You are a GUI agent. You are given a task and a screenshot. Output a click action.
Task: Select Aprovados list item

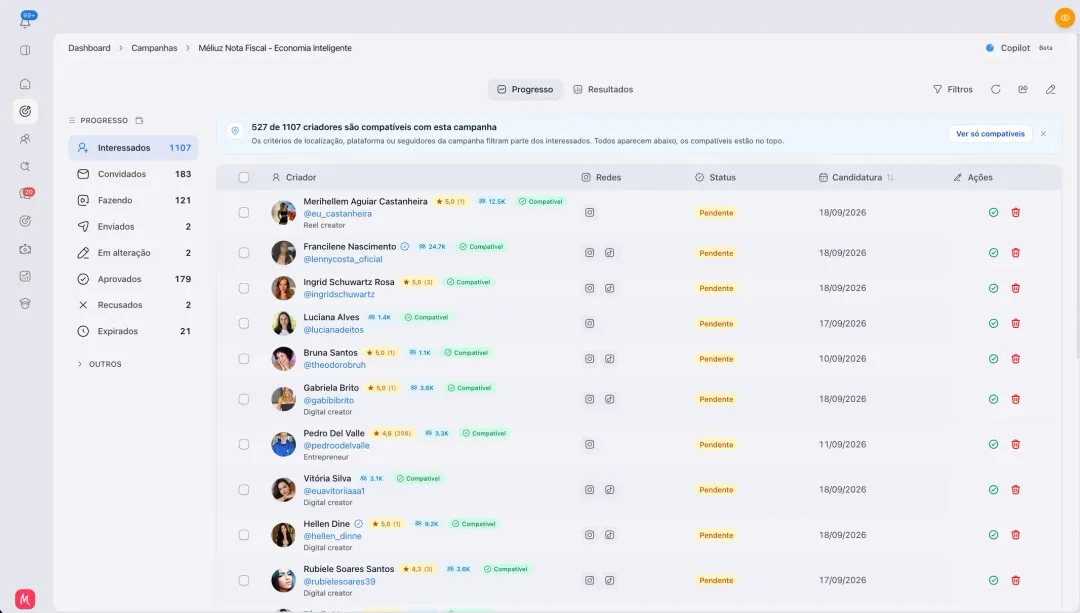click(133, 279)
